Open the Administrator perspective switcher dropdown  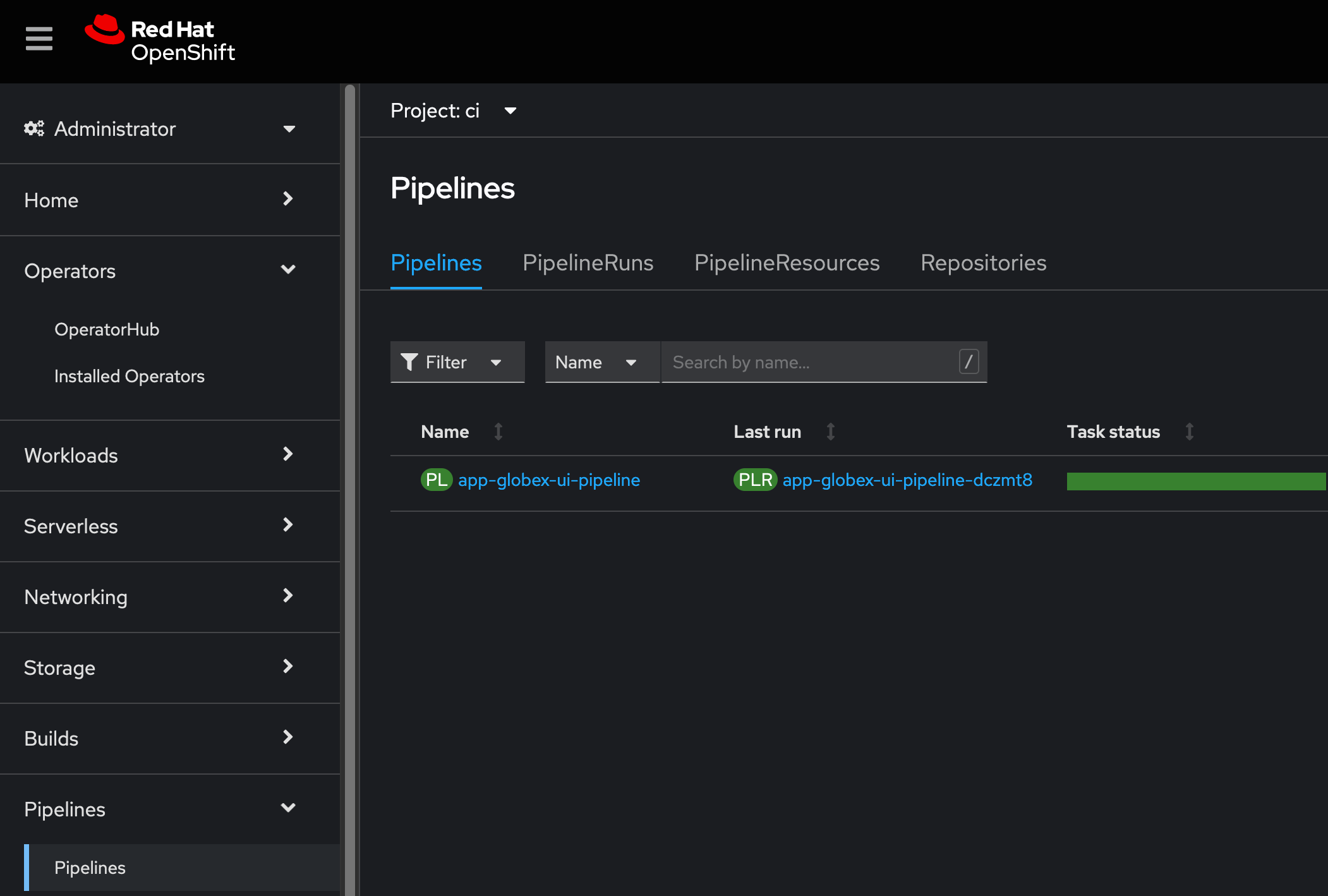click(x=160, y=129)
